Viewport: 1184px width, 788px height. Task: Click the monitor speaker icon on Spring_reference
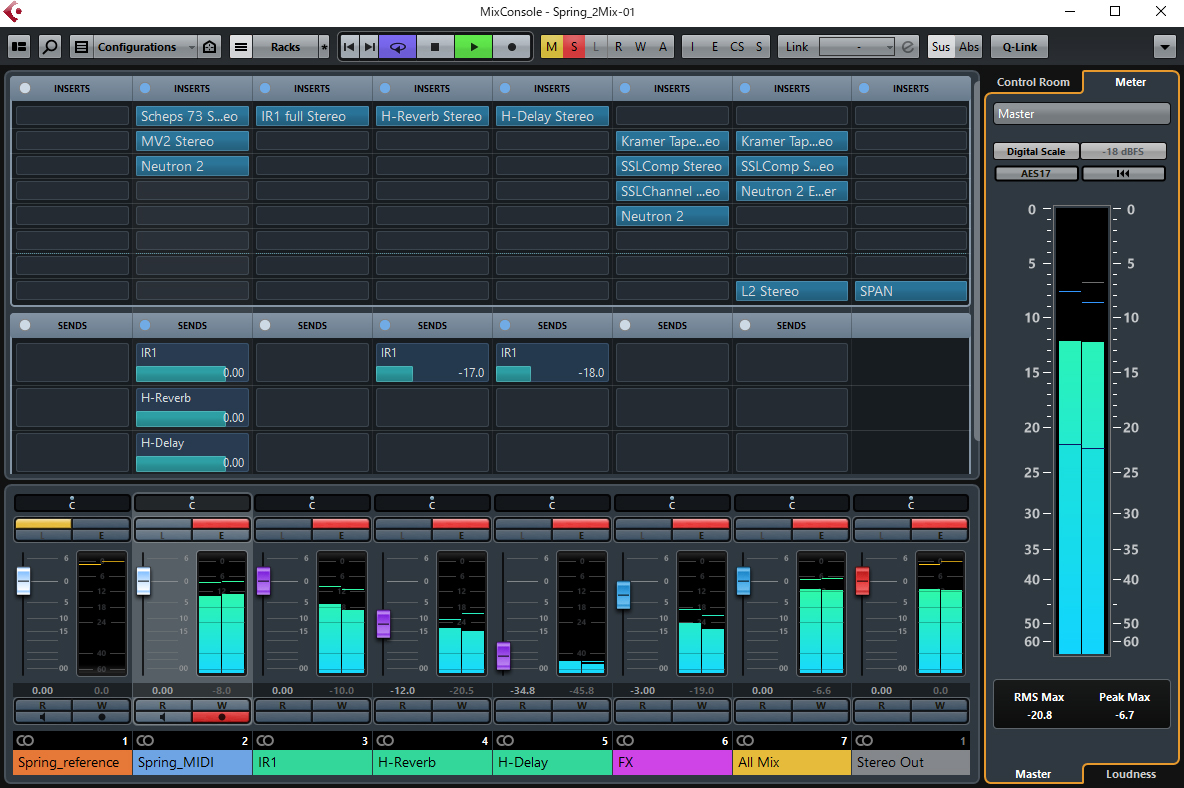click(43, 716)
